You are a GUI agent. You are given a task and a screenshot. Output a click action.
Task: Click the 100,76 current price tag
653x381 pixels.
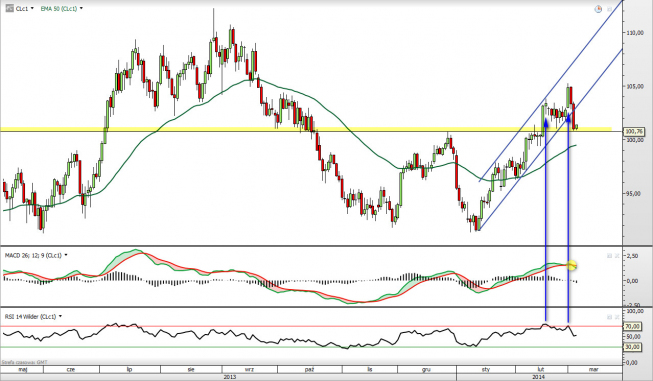(x=634, y=132)
